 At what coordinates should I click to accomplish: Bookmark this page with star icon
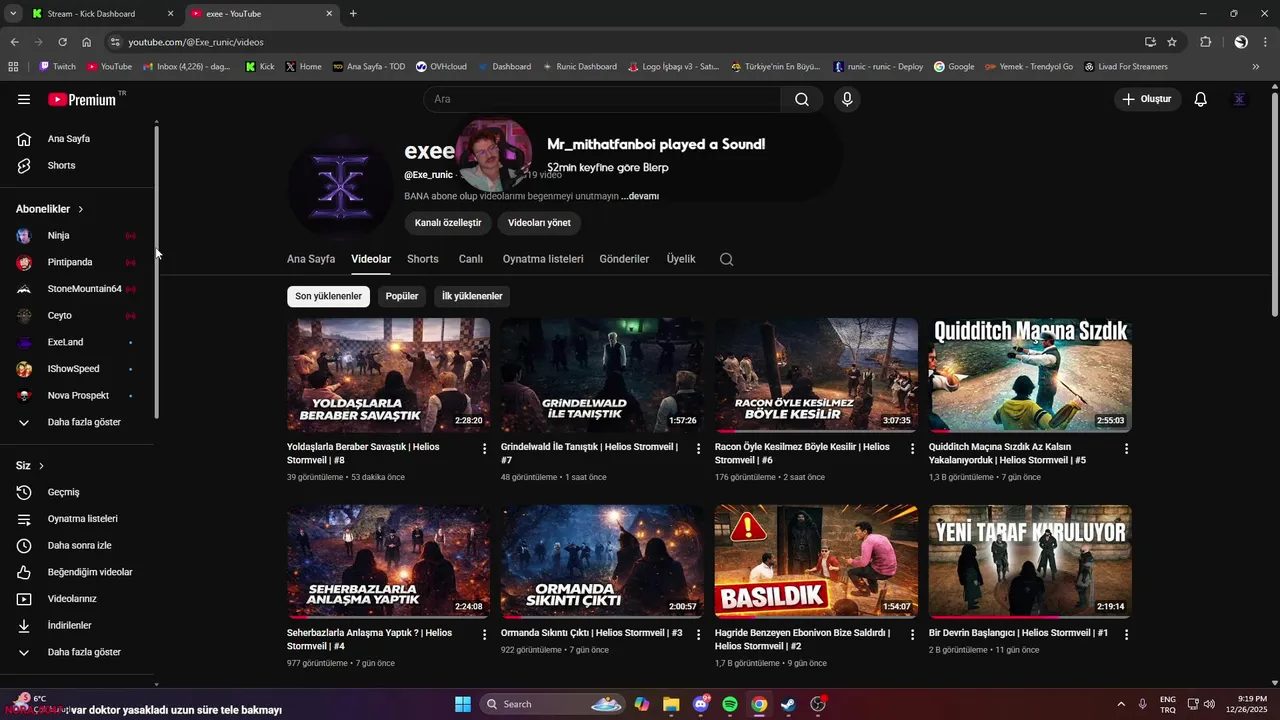coord(1172,42)
